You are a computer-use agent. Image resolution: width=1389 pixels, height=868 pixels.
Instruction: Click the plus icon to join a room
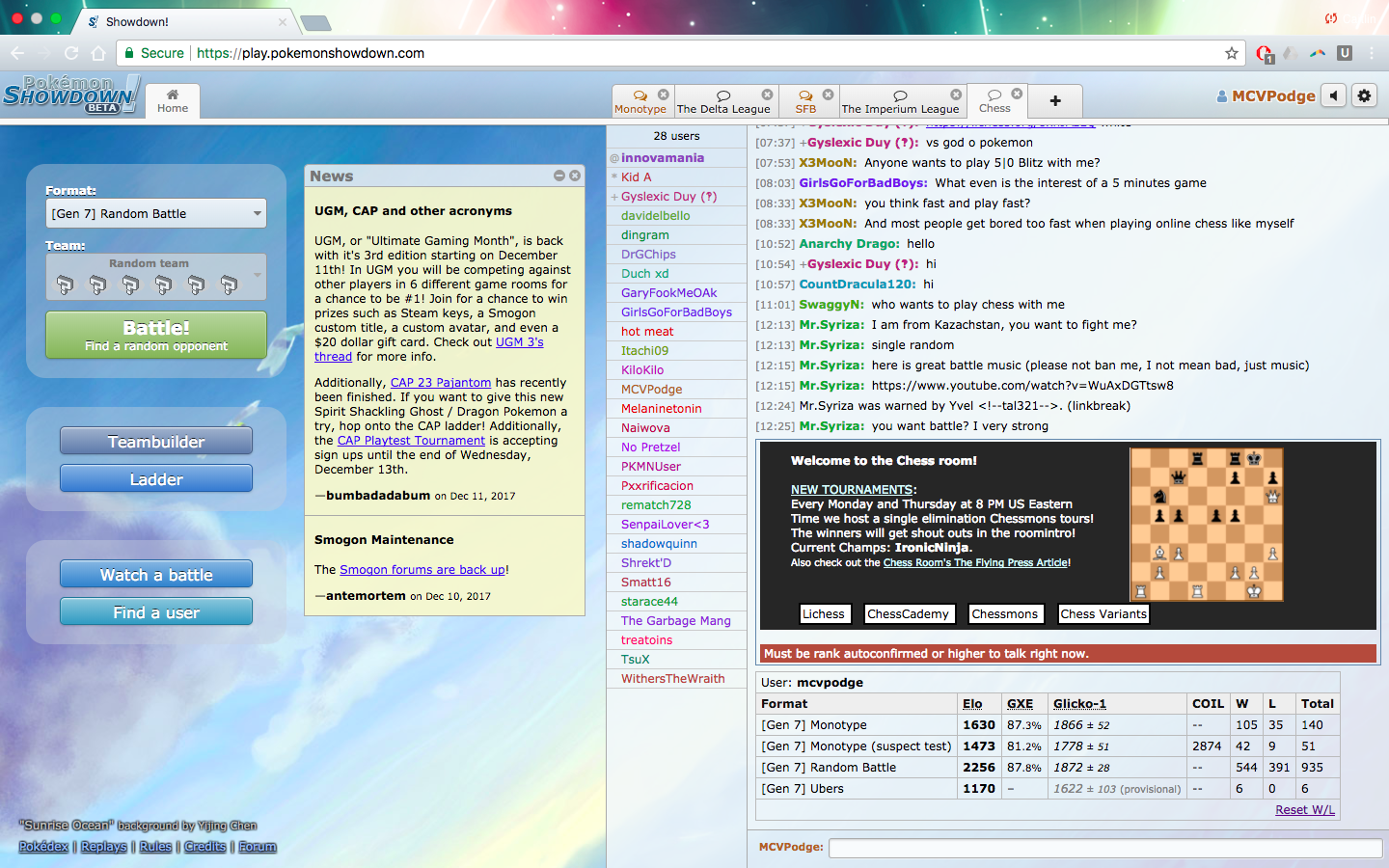[1054, 101]
